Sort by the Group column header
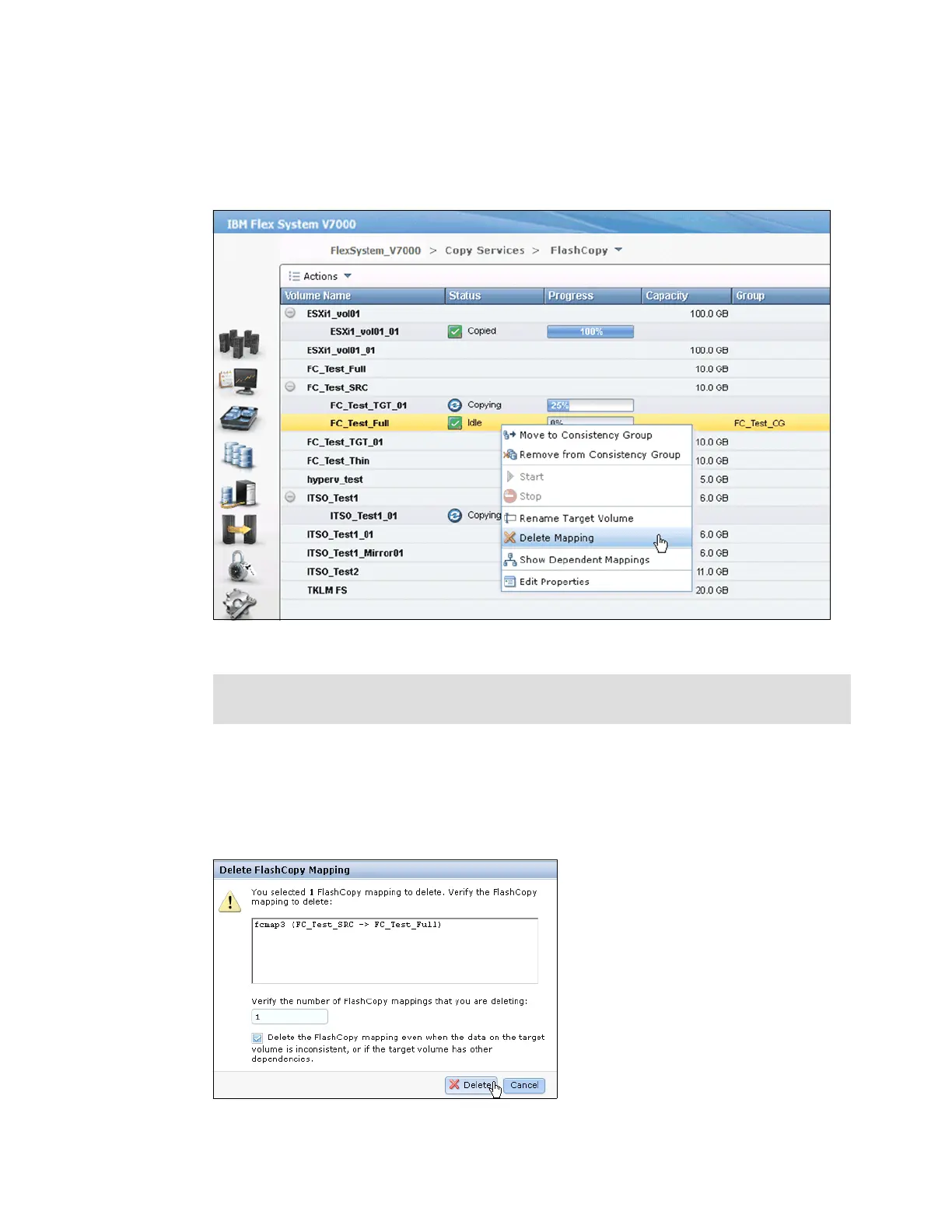 point(781,296)
